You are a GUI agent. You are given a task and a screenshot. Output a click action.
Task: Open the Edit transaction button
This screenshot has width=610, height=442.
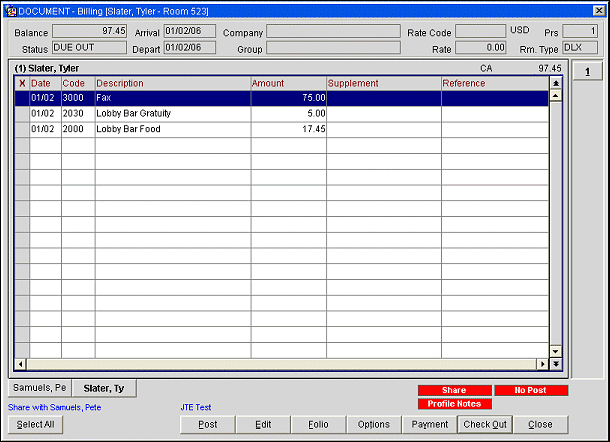(263, 424)
